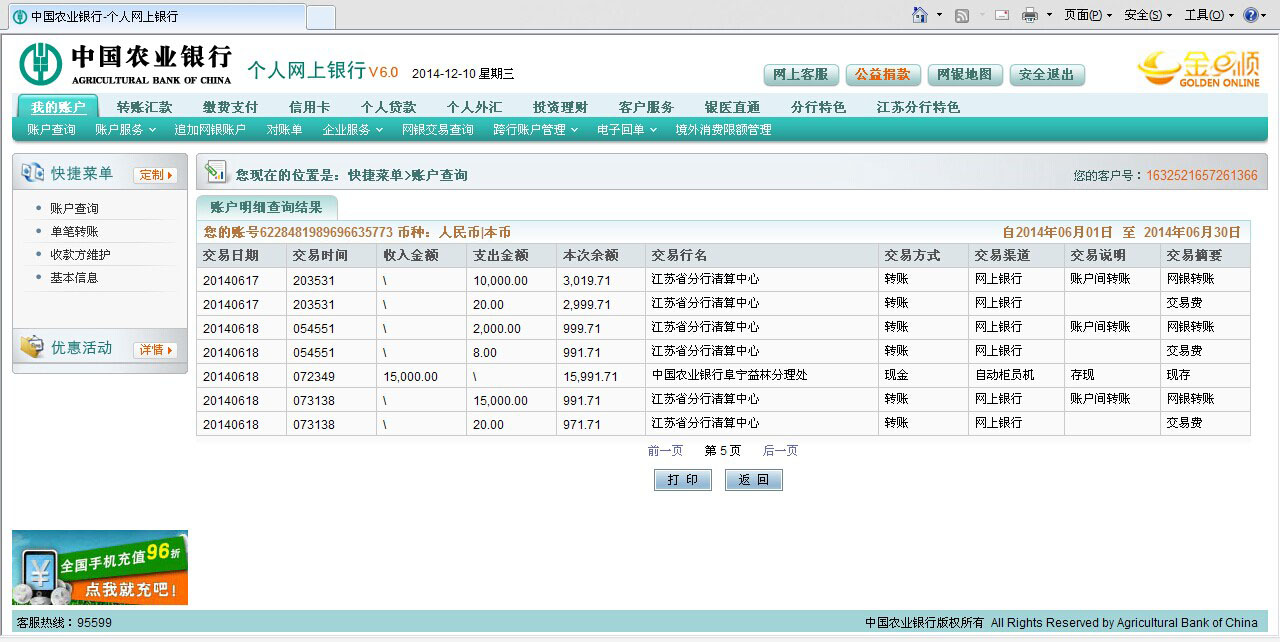This screenshot has height=642, width=1280.
Task: Go to previous page via 前一页
Action: coord(665,451)
